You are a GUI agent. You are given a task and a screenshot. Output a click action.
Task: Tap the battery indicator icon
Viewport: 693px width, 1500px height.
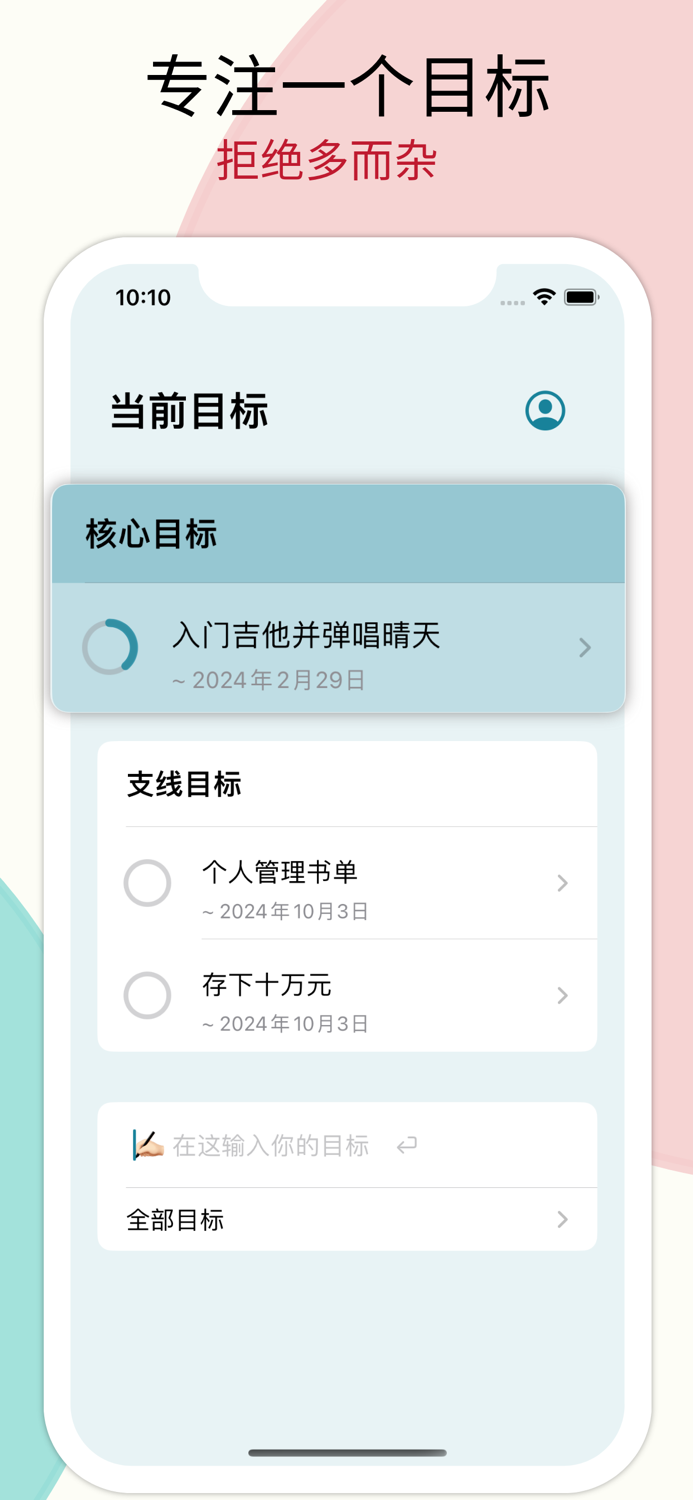580,297
